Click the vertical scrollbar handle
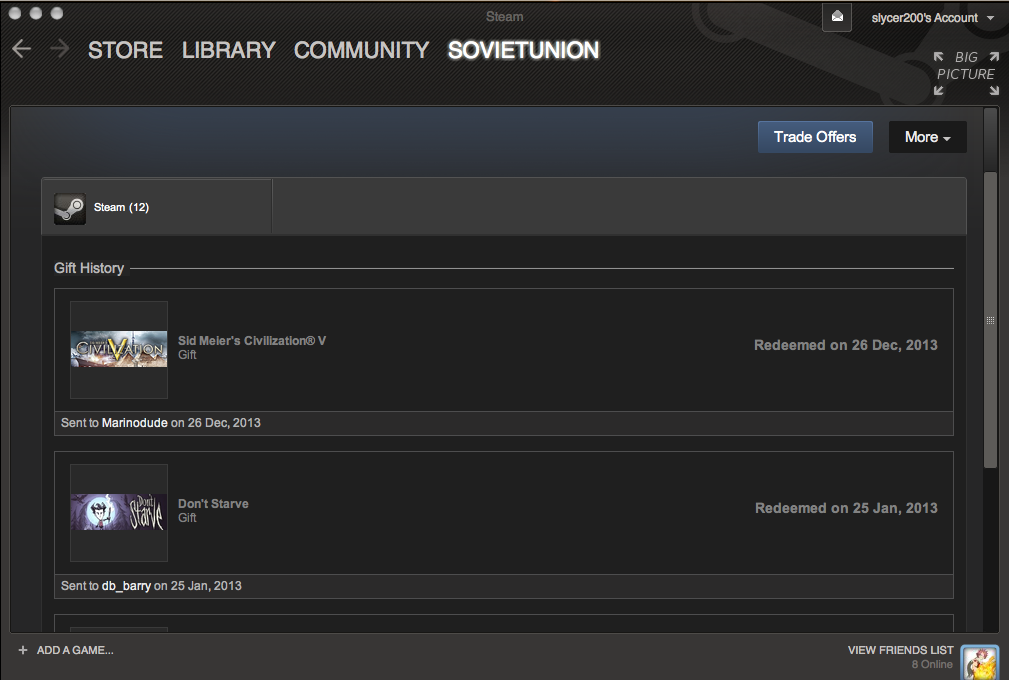This screenshot has width=1009, height=680. click(990, 320)
